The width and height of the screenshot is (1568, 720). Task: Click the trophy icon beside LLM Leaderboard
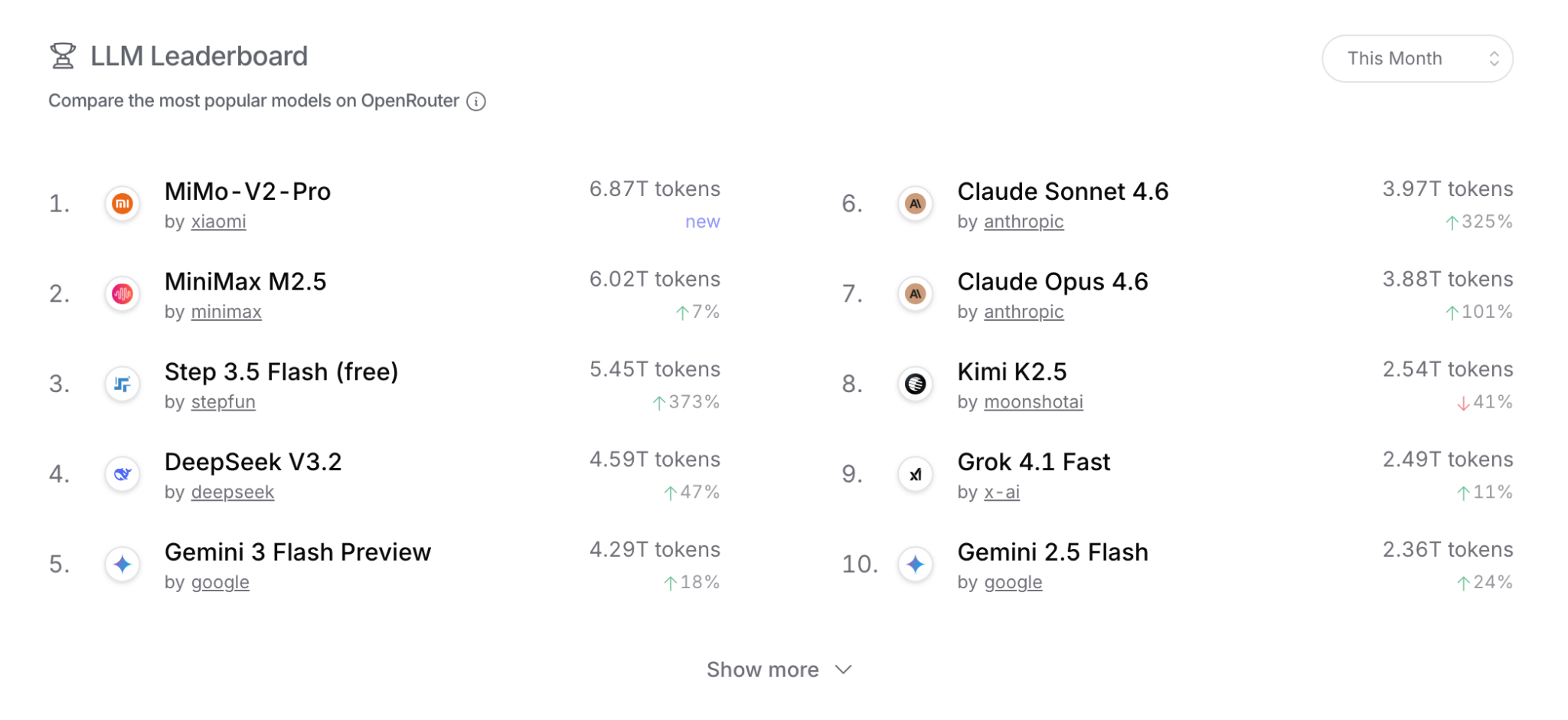tap(63, 56)
